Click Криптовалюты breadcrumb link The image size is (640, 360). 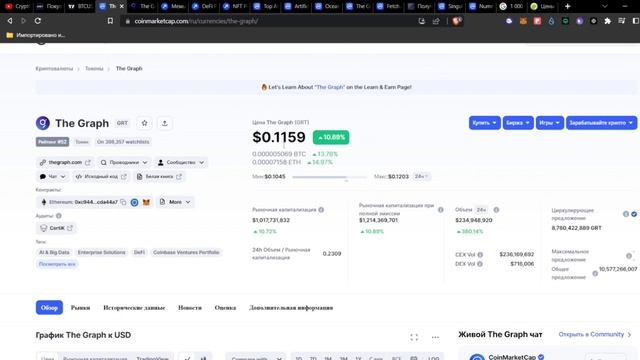click(54, 69)
